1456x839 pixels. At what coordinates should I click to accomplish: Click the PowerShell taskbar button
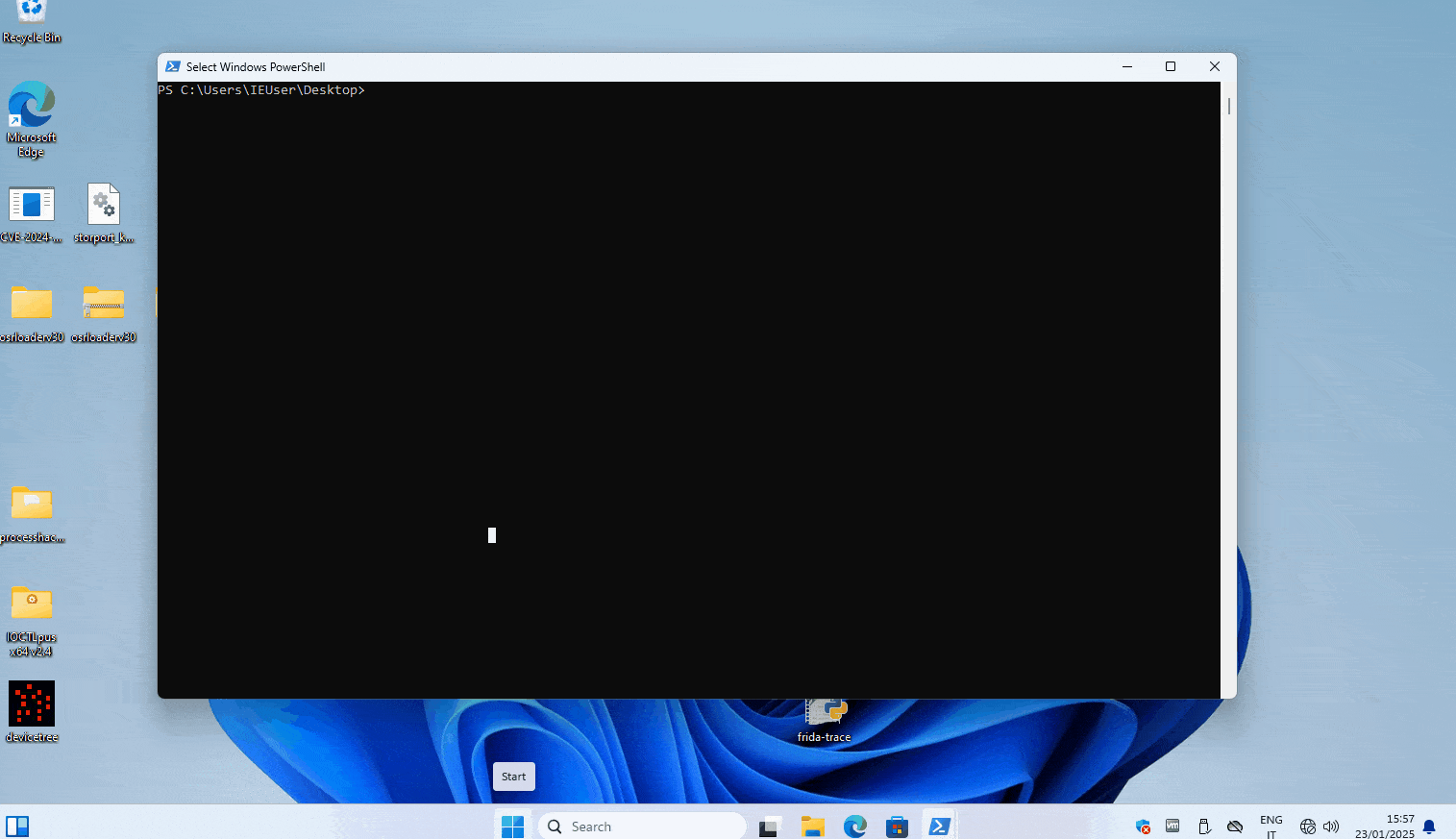(939, 827)
